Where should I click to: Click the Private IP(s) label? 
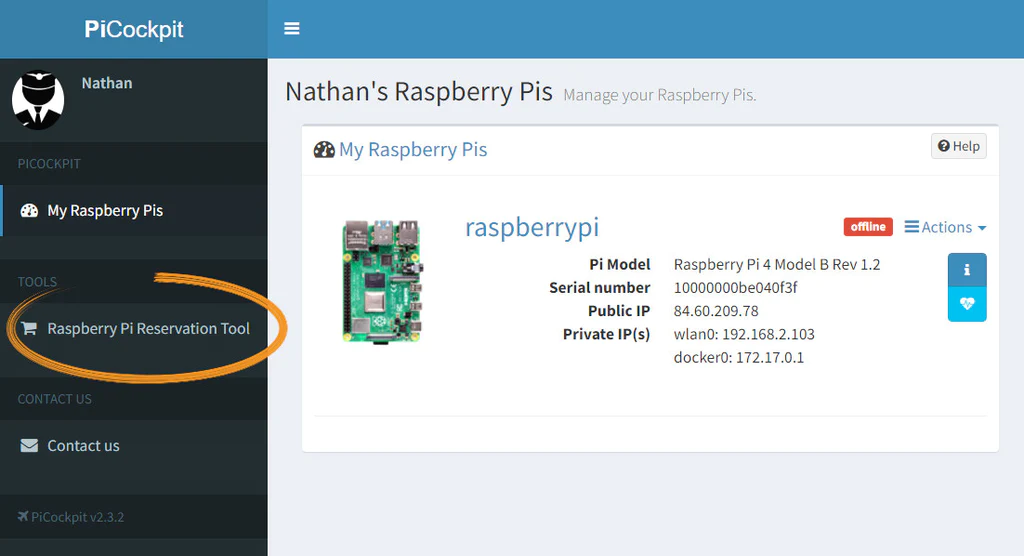pyautogui.click(x=607, y=335)
